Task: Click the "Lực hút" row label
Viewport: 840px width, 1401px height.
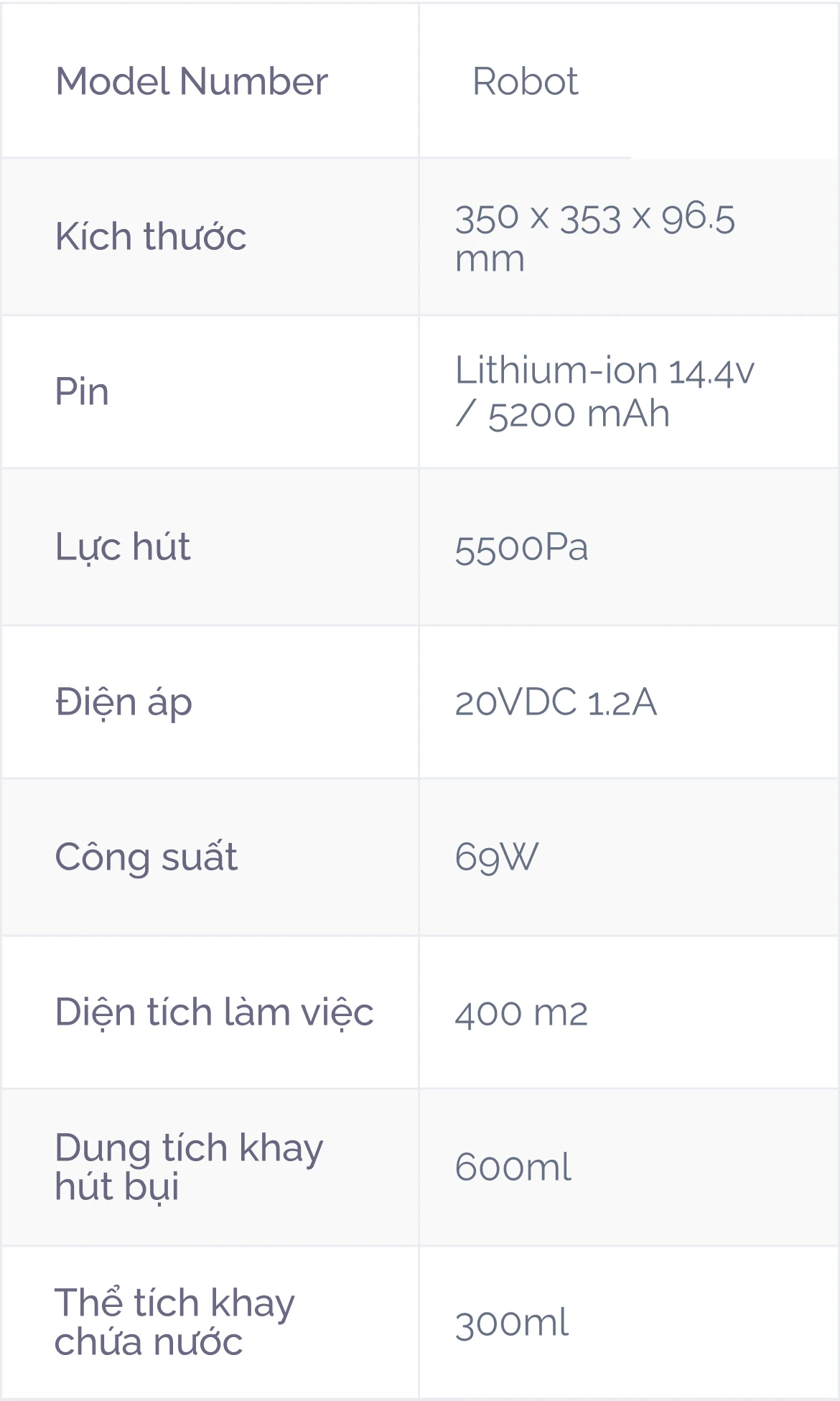Action: (123, 547)
